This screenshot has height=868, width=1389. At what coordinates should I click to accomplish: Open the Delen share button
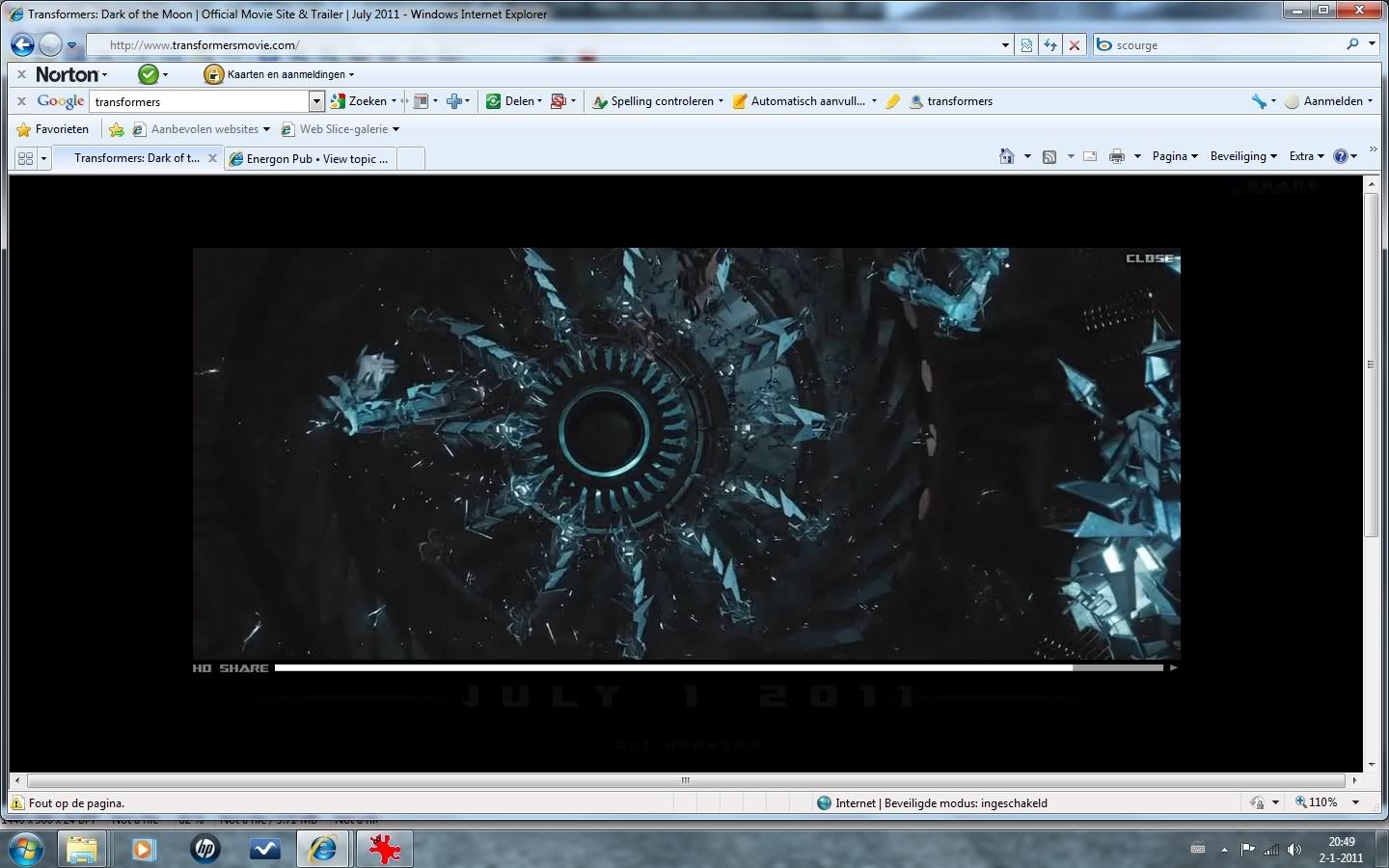point(513,101)
